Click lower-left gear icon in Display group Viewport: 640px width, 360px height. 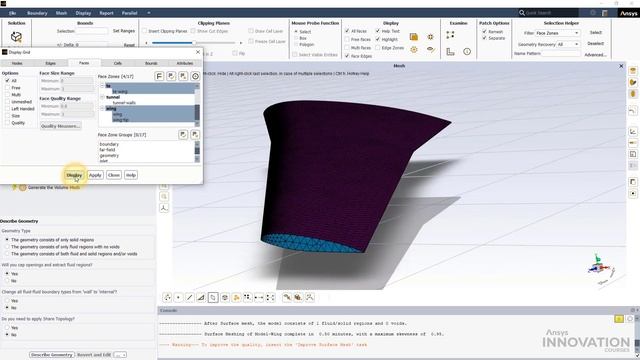tap(413, 49)
